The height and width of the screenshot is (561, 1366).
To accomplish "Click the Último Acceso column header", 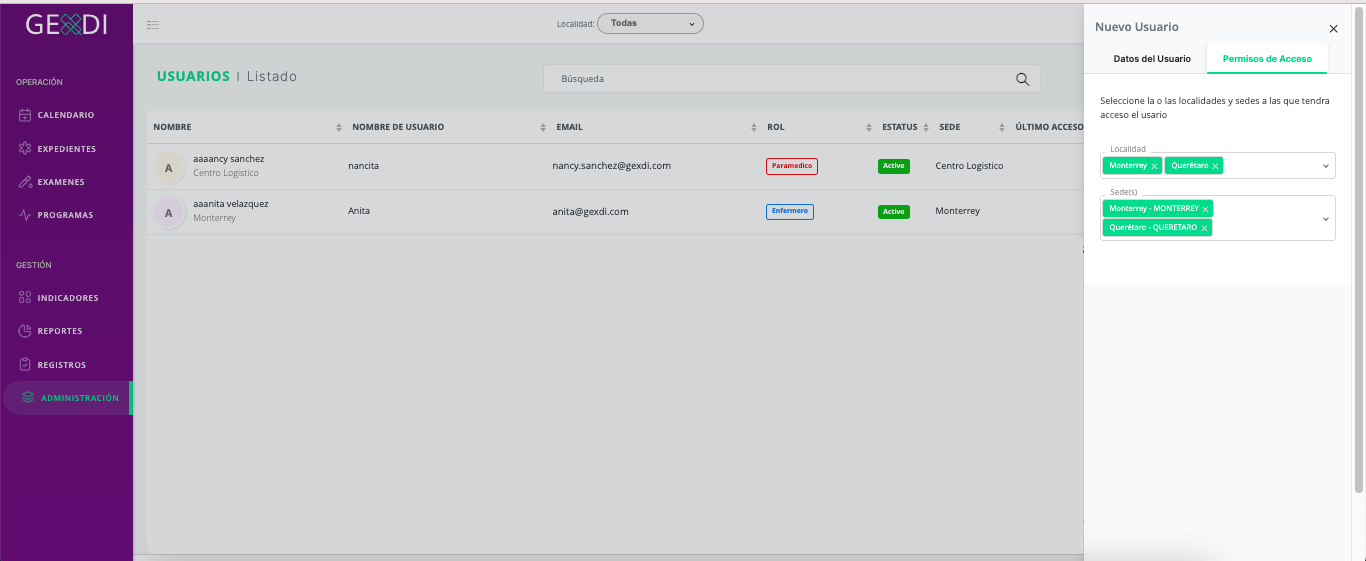I will (1047, 127).
